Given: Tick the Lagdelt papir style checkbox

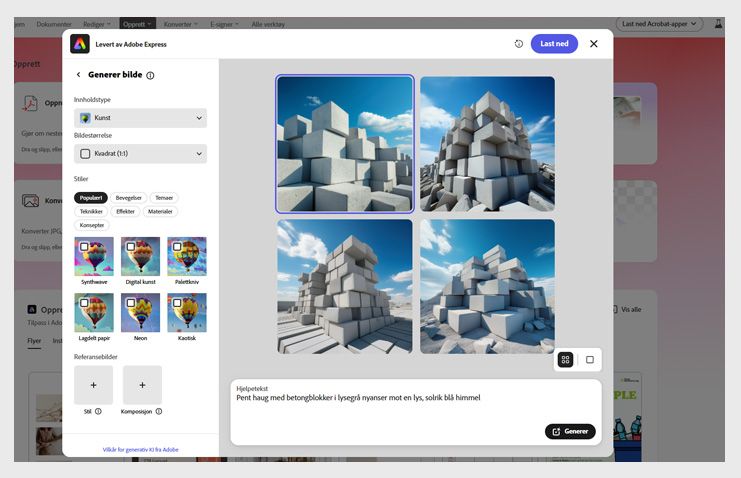Looking at the screenshot, I should coord(84,303).
